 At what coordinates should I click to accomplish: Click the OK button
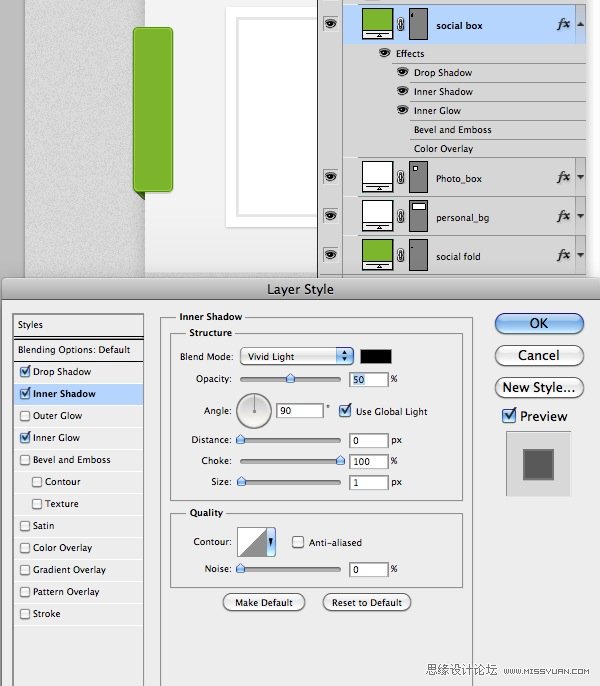(x=539, y=323)
